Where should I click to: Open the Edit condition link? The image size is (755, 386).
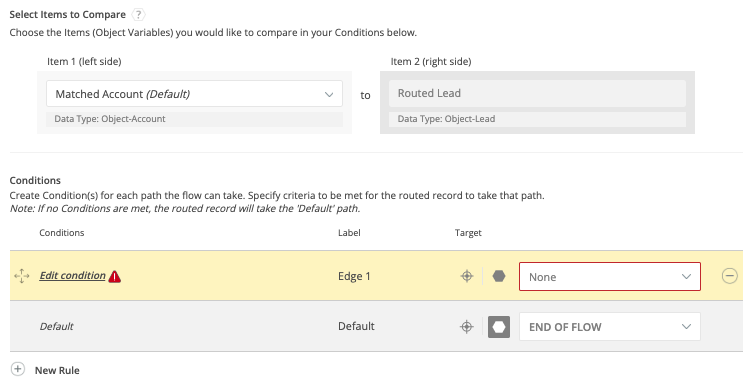pyautogui.click(x=72, y=275)
